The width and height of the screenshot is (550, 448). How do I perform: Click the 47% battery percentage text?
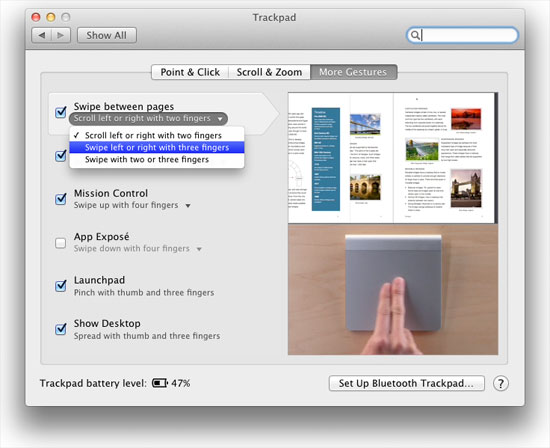click(x=181, y=383)
